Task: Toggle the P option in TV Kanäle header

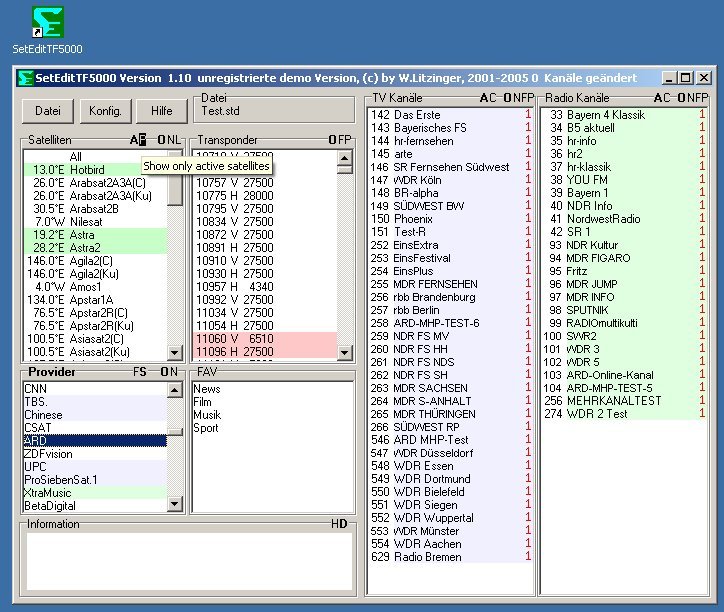Action: [x=531, y=98]
